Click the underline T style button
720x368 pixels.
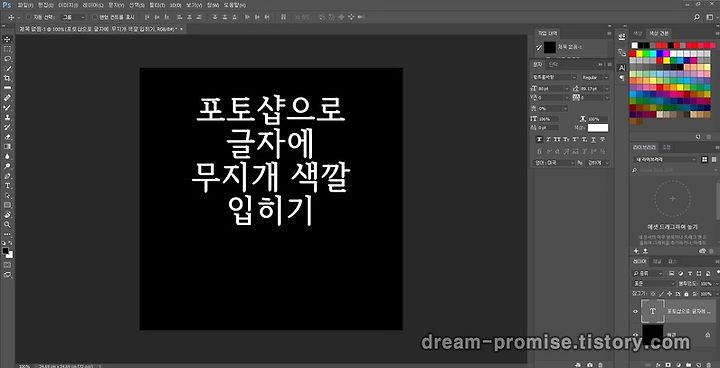point(593,139)
